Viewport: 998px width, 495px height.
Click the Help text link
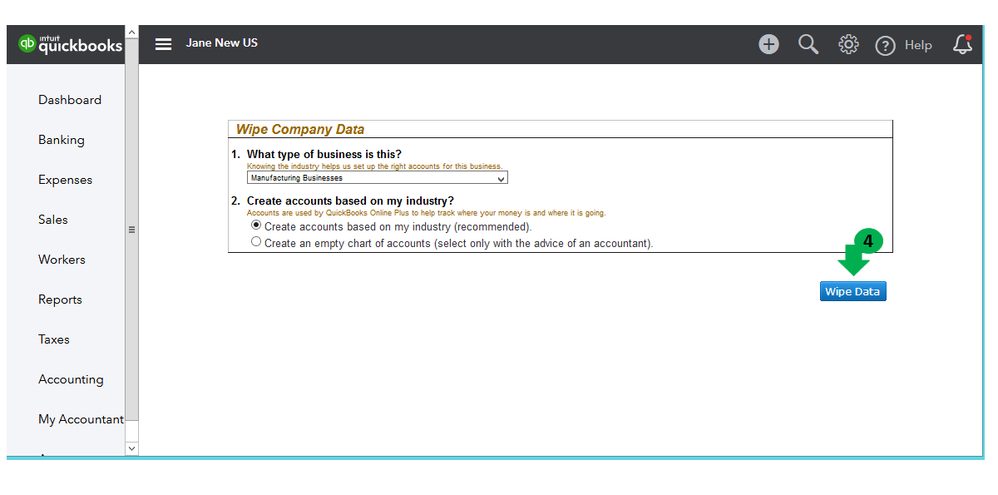(x=918, y=45)
